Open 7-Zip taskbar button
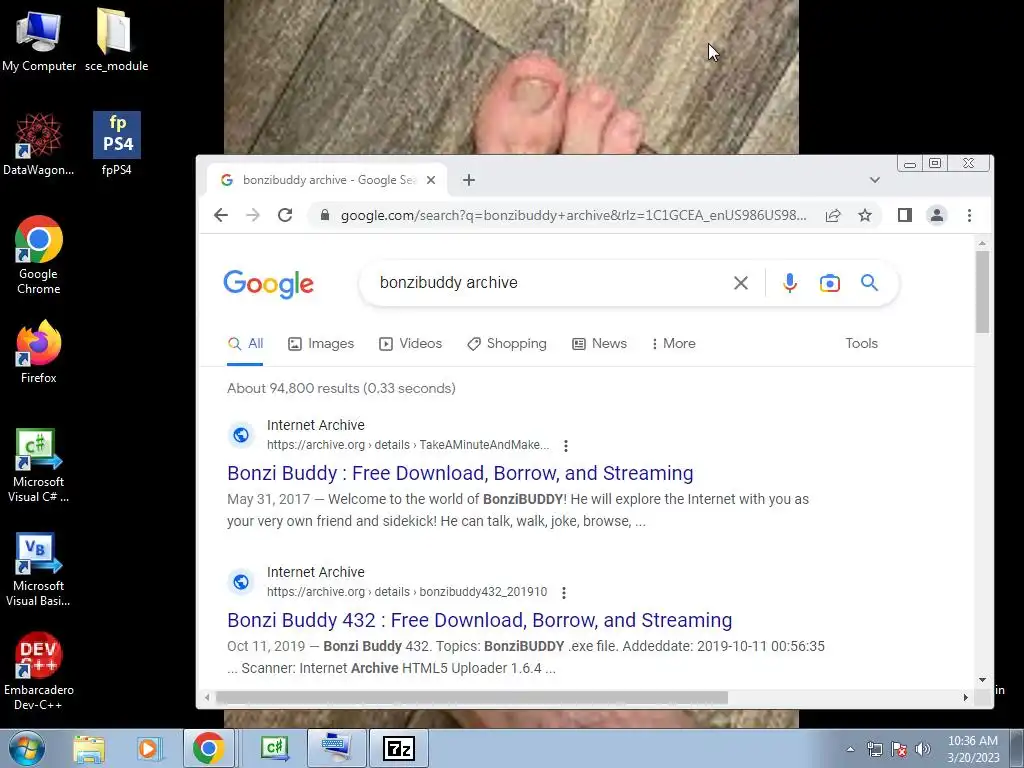Screen dimensions: 1024x768 (399, 748)
